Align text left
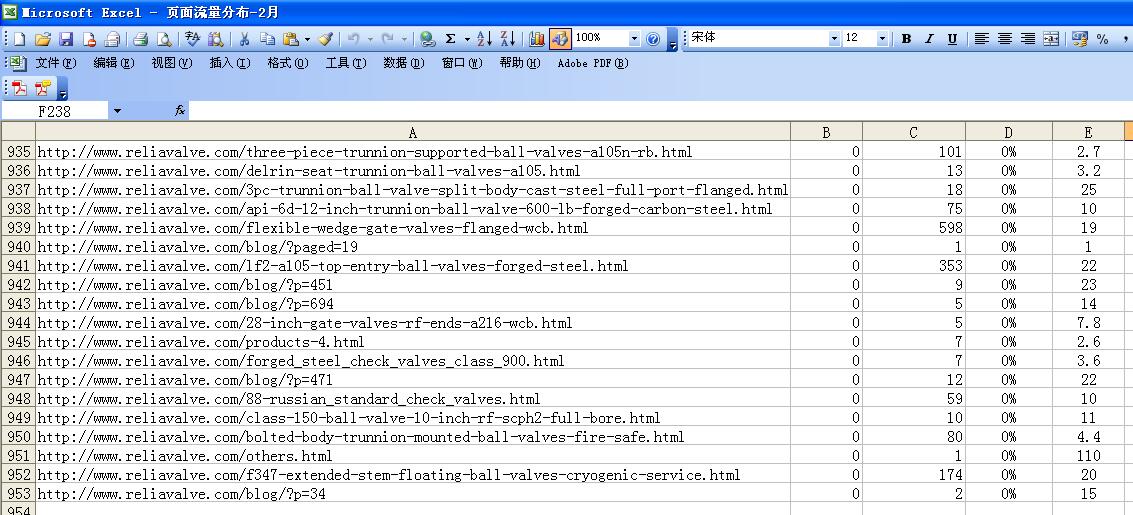Image resolution: width=1133 pixels, height=515 pixels. [981, 39]
